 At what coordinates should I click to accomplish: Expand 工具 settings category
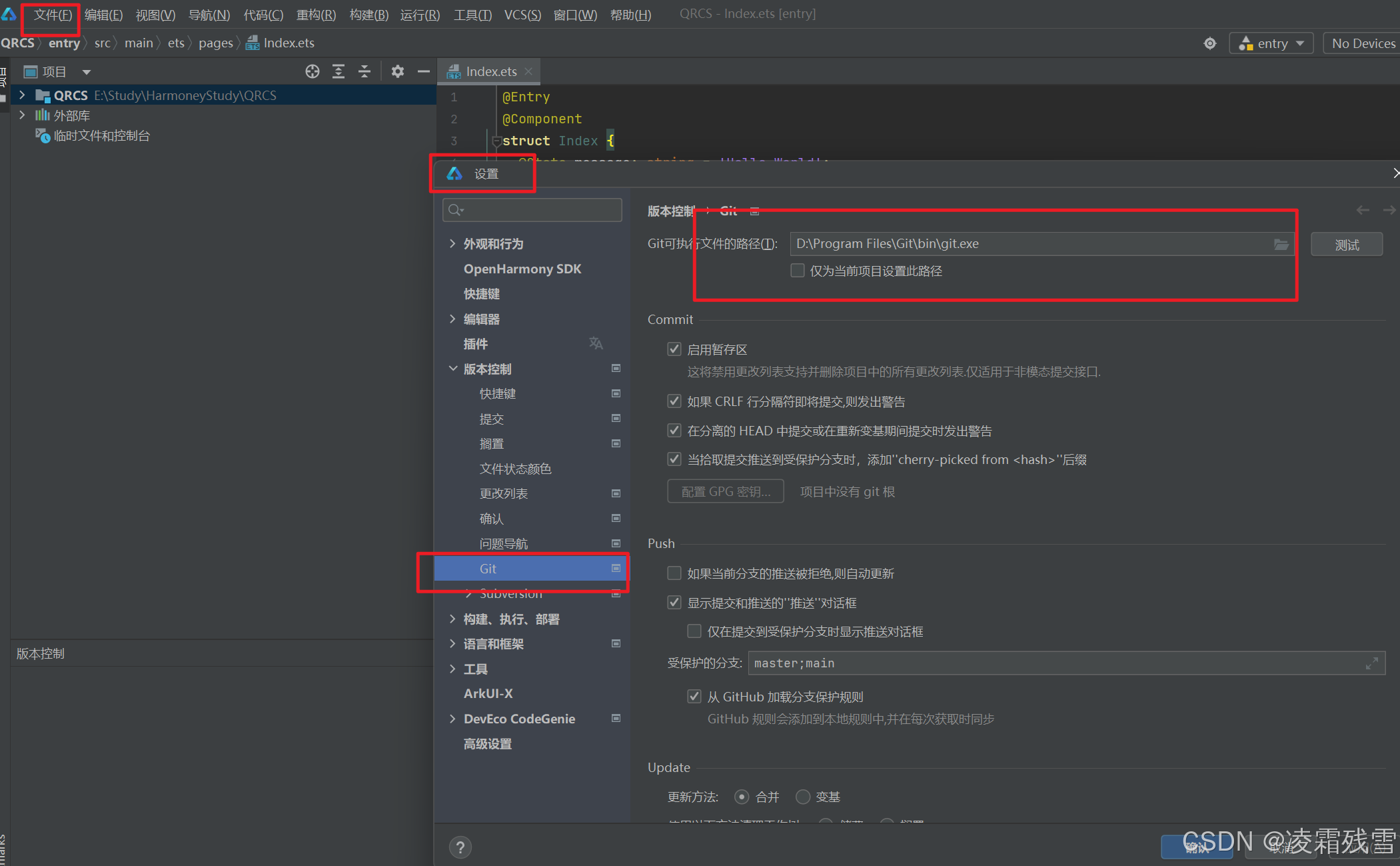pos(452,669)
